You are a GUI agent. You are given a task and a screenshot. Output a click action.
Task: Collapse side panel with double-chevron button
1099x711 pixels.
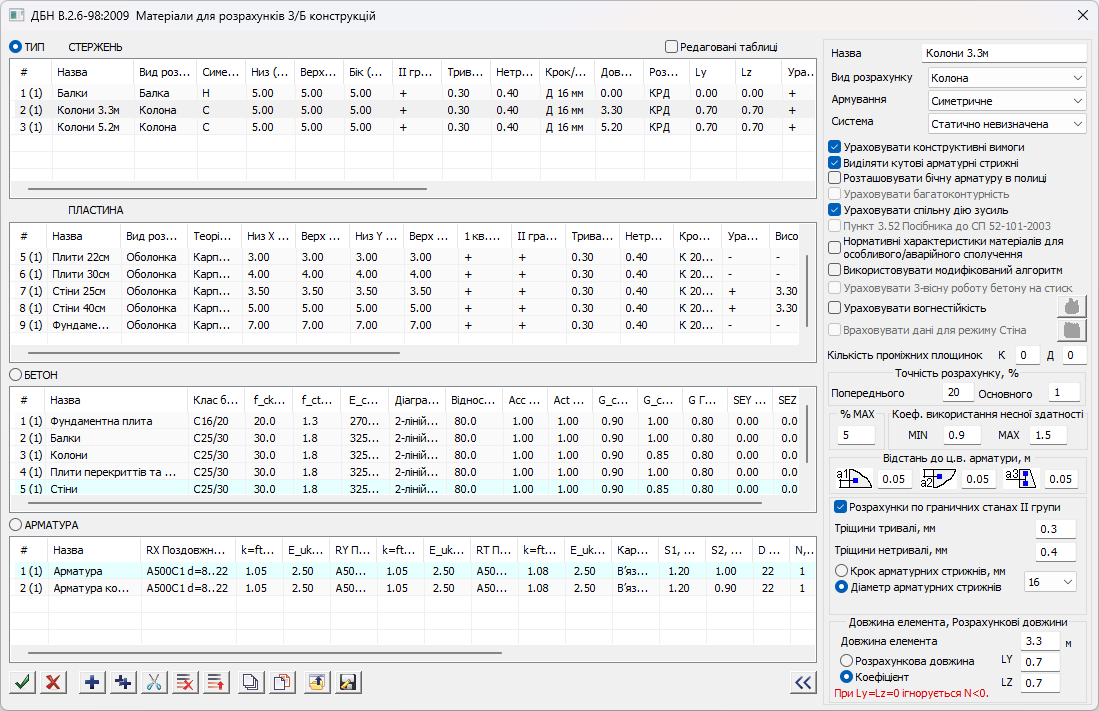pyautogui.click(x=802, y=682)
